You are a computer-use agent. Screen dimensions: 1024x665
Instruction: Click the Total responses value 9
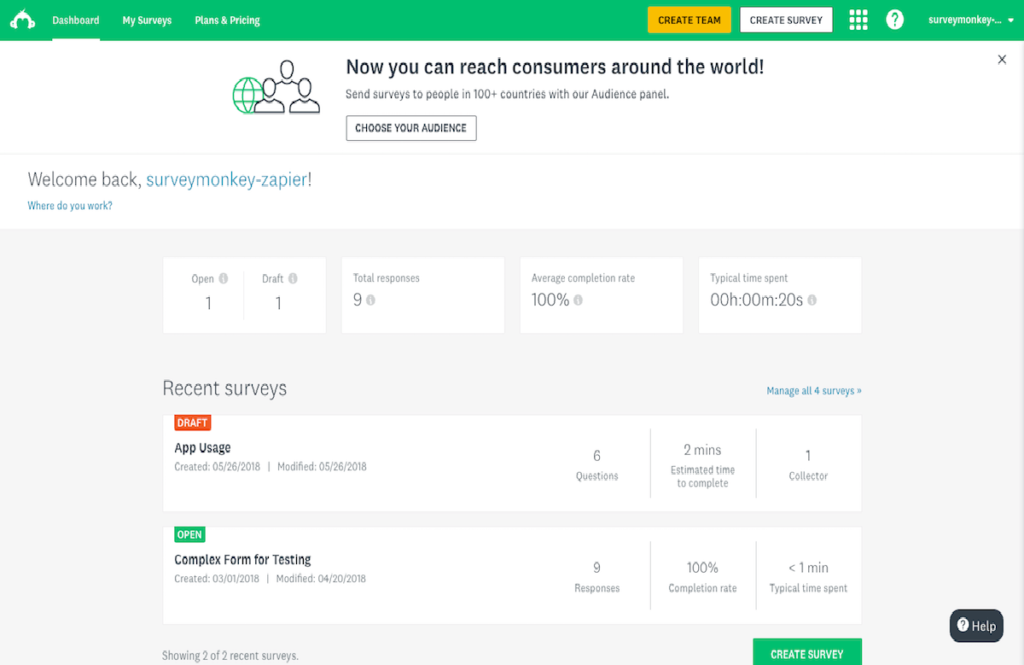click(x=357, y=300)
